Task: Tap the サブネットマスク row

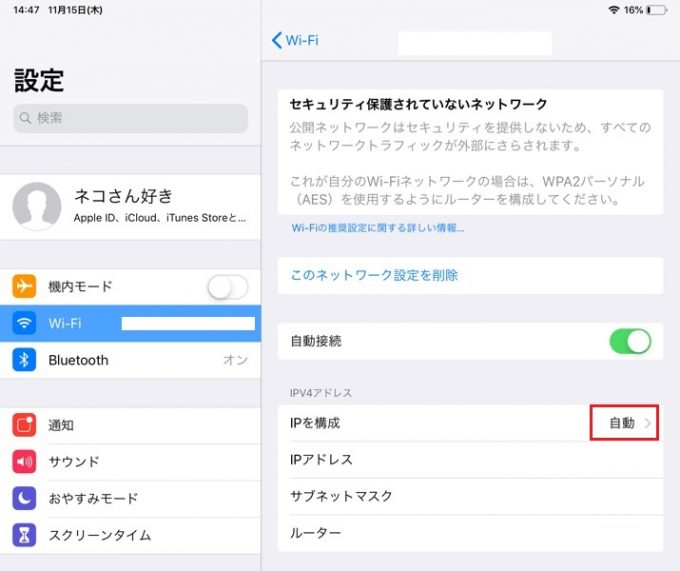Action: point(470,496)
